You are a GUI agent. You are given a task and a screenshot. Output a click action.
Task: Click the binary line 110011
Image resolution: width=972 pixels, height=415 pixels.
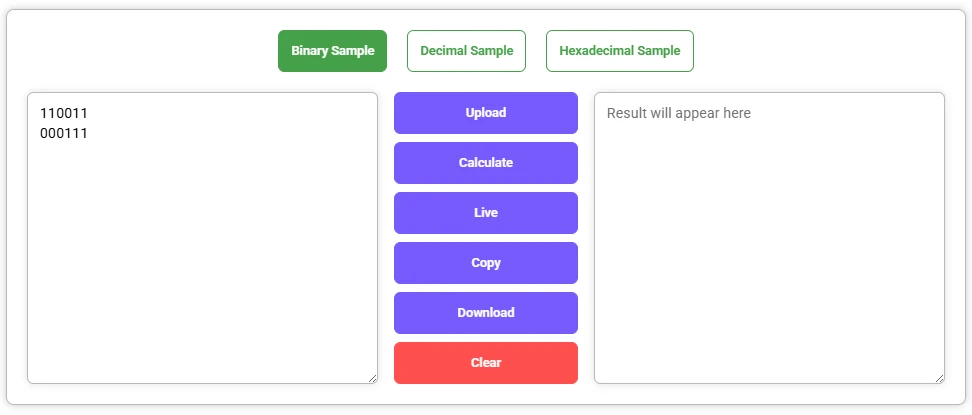coord(64,113)
